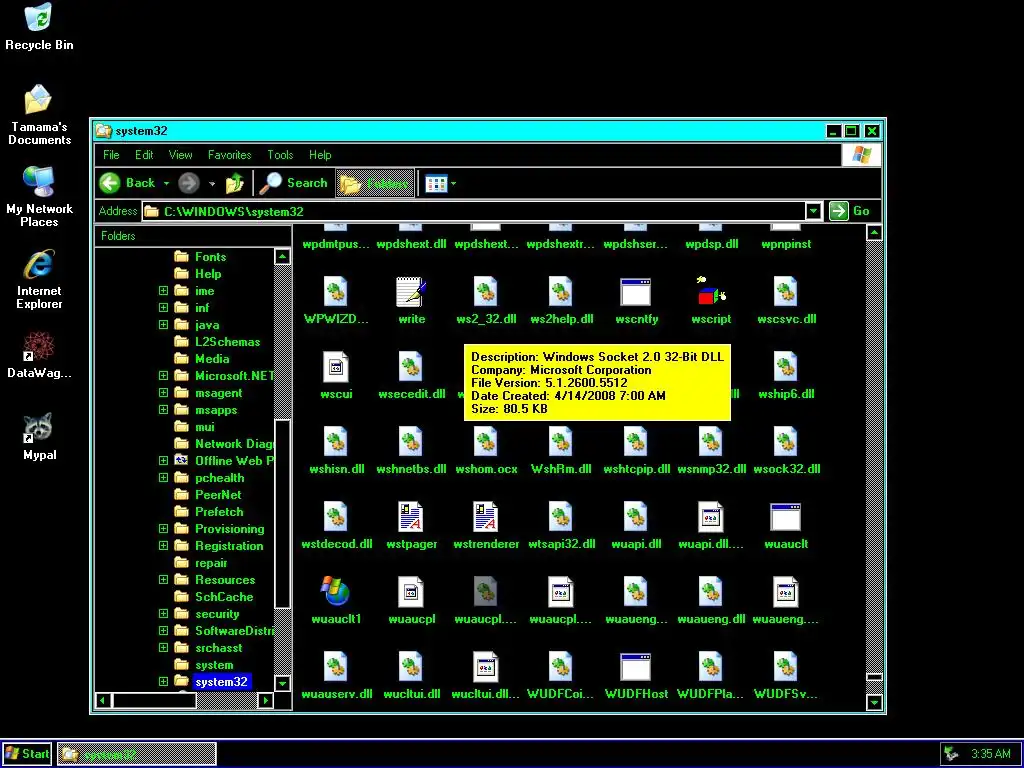Open the File menu
1024x768 pixels.
pyautogui.click(x=111, y=155)
